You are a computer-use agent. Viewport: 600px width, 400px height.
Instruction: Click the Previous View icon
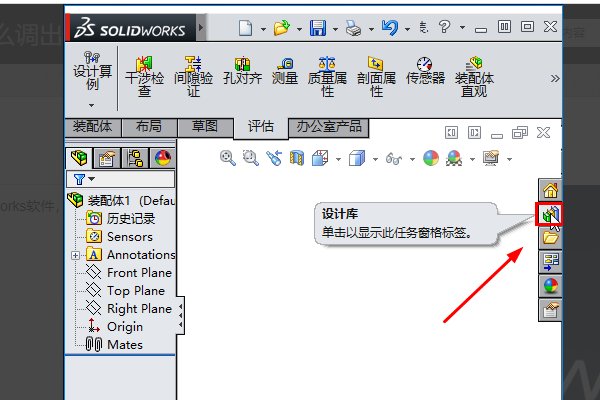tap(274, 158)
